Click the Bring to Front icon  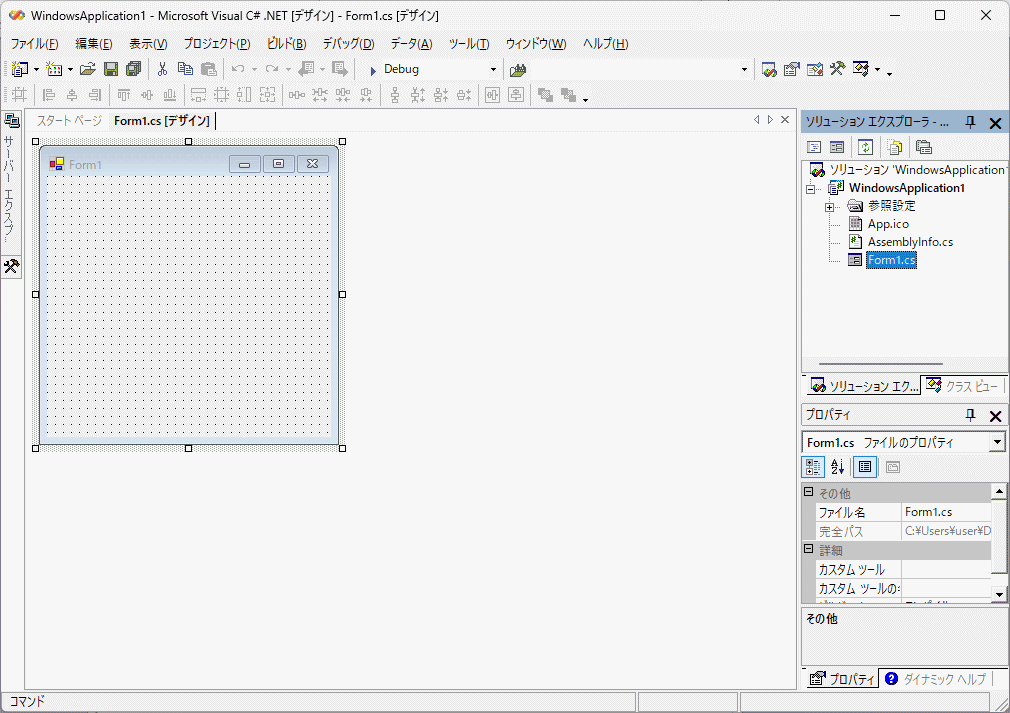pyautogui.click(x=545, y=95)
